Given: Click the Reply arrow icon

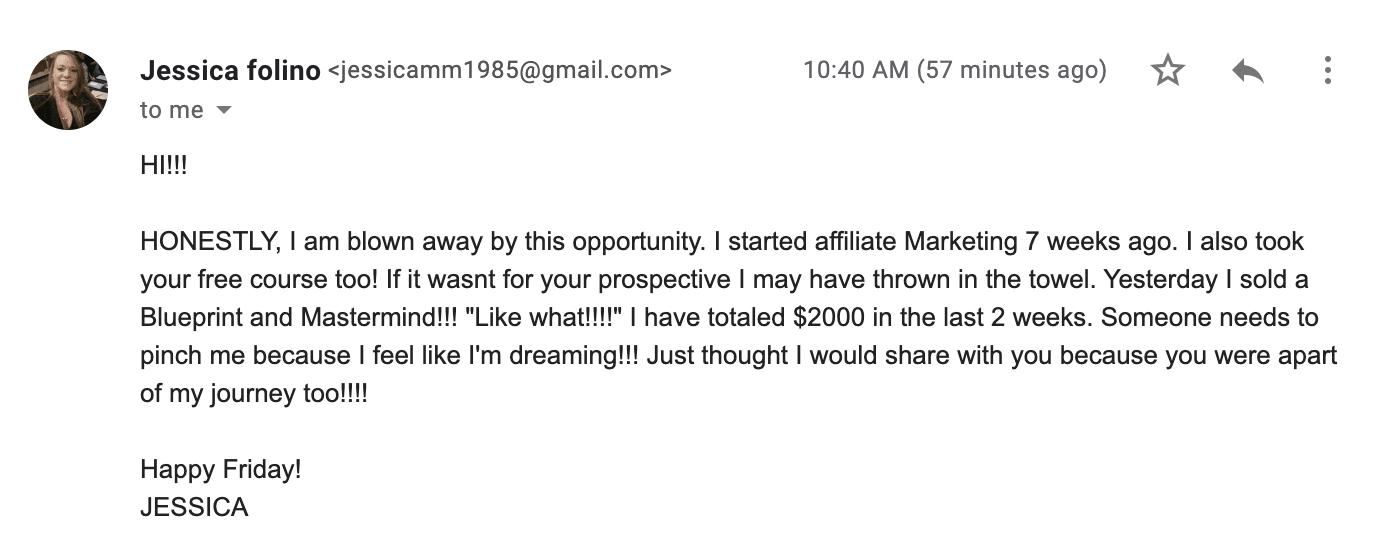Looking at the screenshot, I should [1247, 71].
